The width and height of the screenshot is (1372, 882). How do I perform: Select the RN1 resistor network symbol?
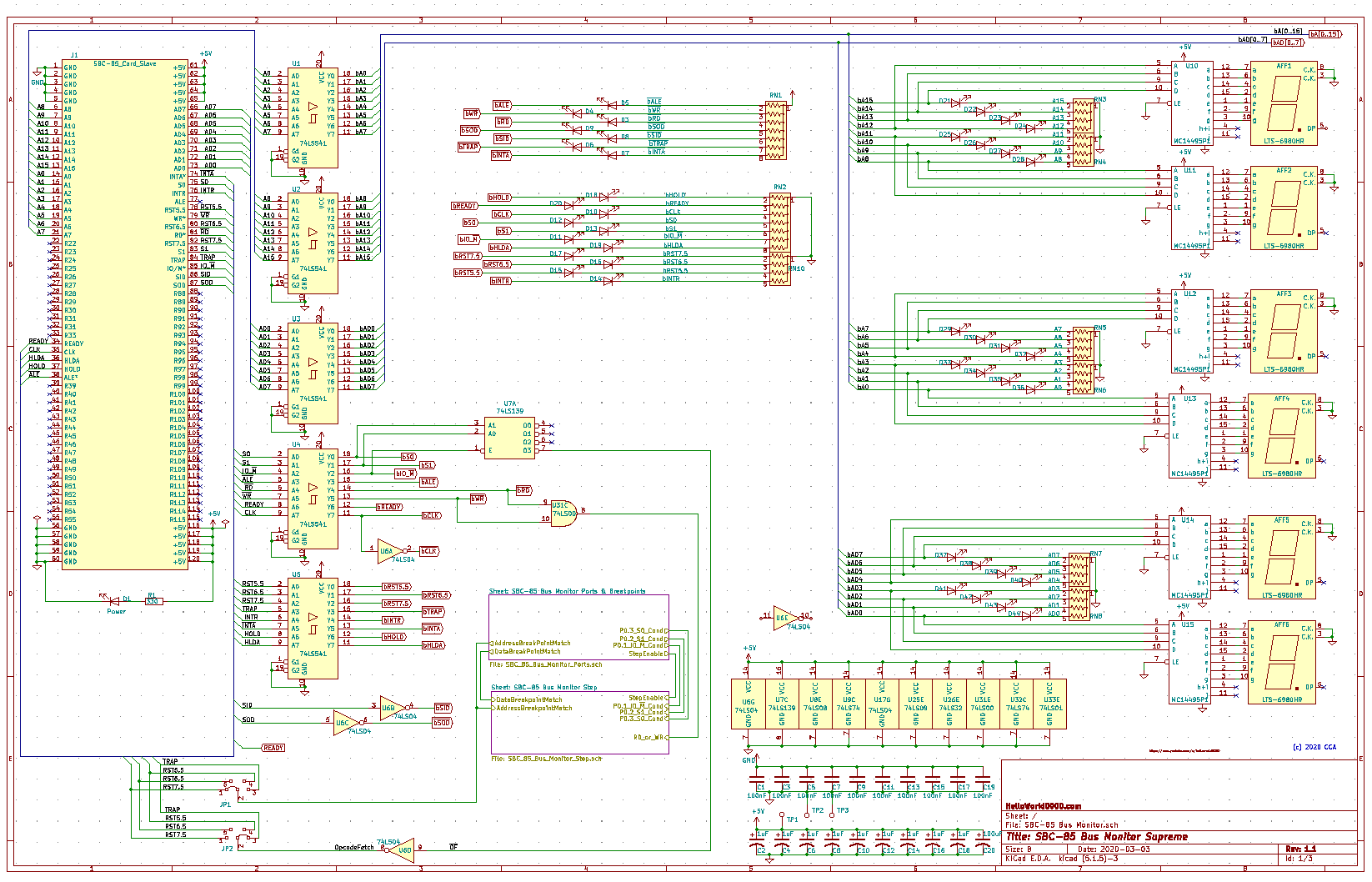pyautogui.click(x=778, y=129)
